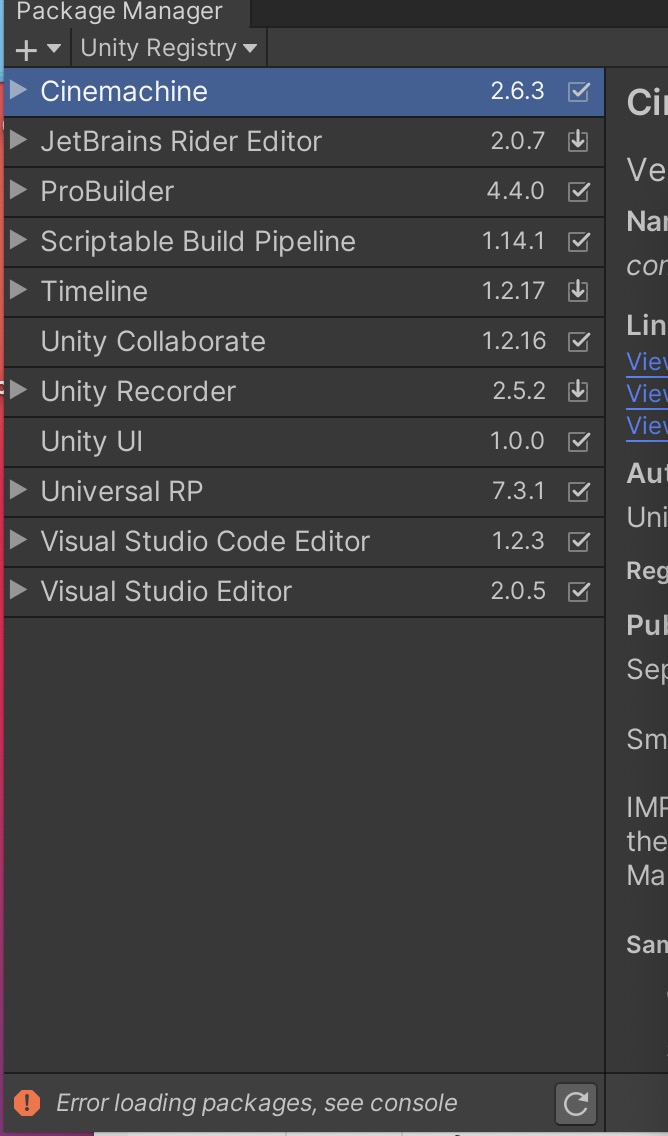668x1136 pixels.
Task: Open the second View link in details
Action: click(x=647, y=393)
